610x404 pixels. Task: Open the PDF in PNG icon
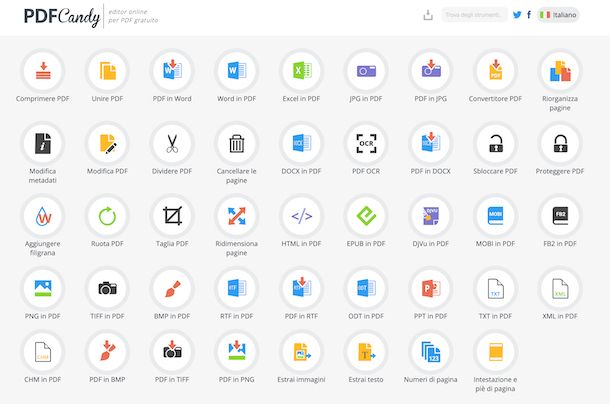tap(237, 352)
